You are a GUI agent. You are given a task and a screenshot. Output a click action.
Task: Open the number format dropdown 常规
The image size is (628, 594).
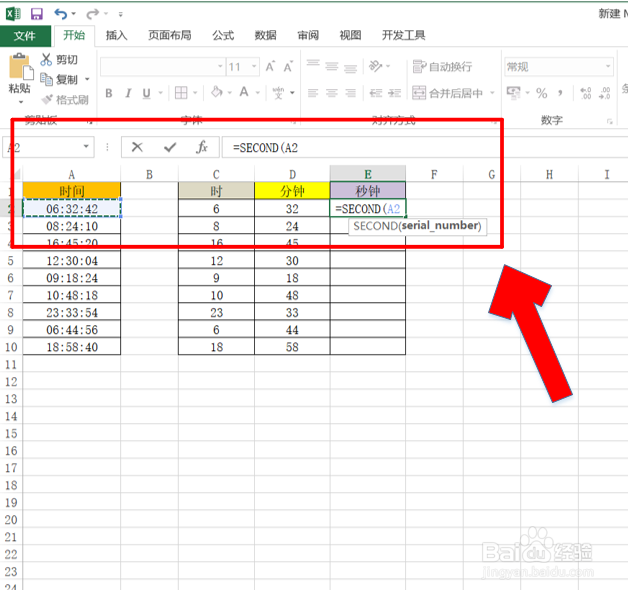(559, 66)
